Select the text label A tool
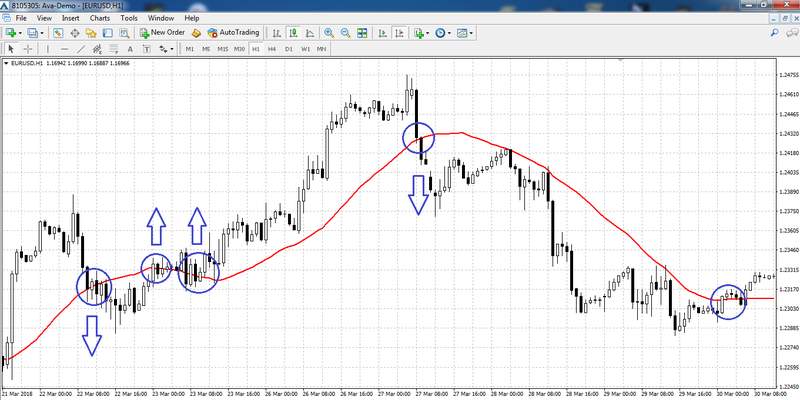 pyautogui.click(x=131, y=48)
